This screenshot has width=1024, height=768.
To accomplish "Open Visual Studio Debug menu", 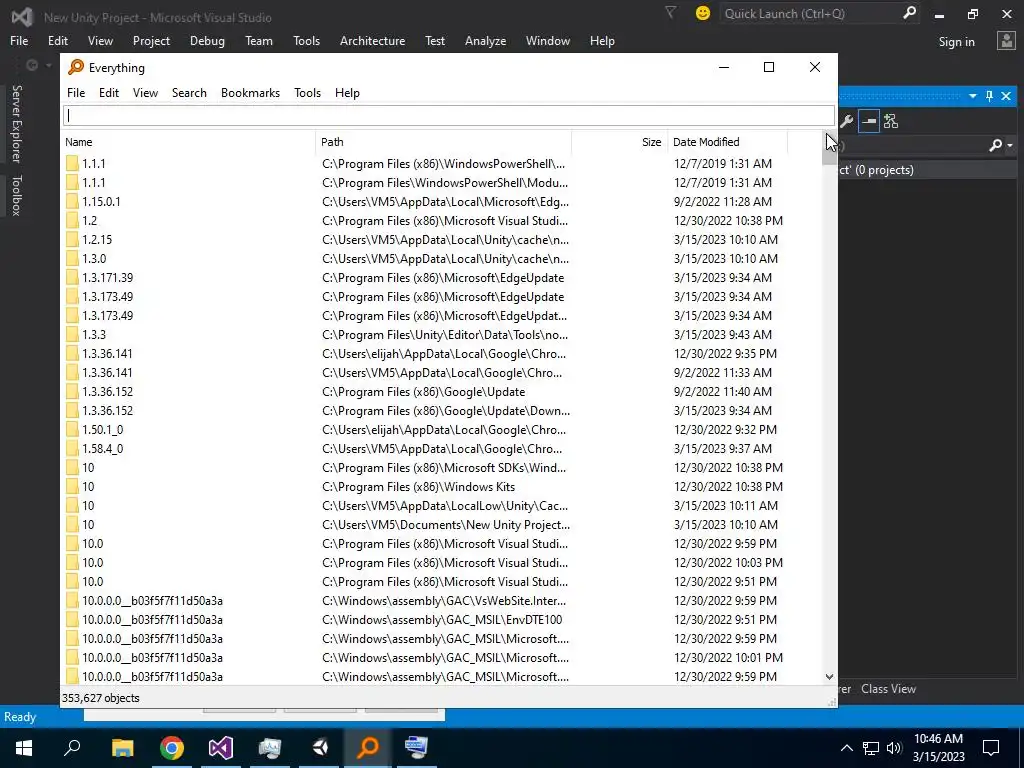I will [207, 40].
